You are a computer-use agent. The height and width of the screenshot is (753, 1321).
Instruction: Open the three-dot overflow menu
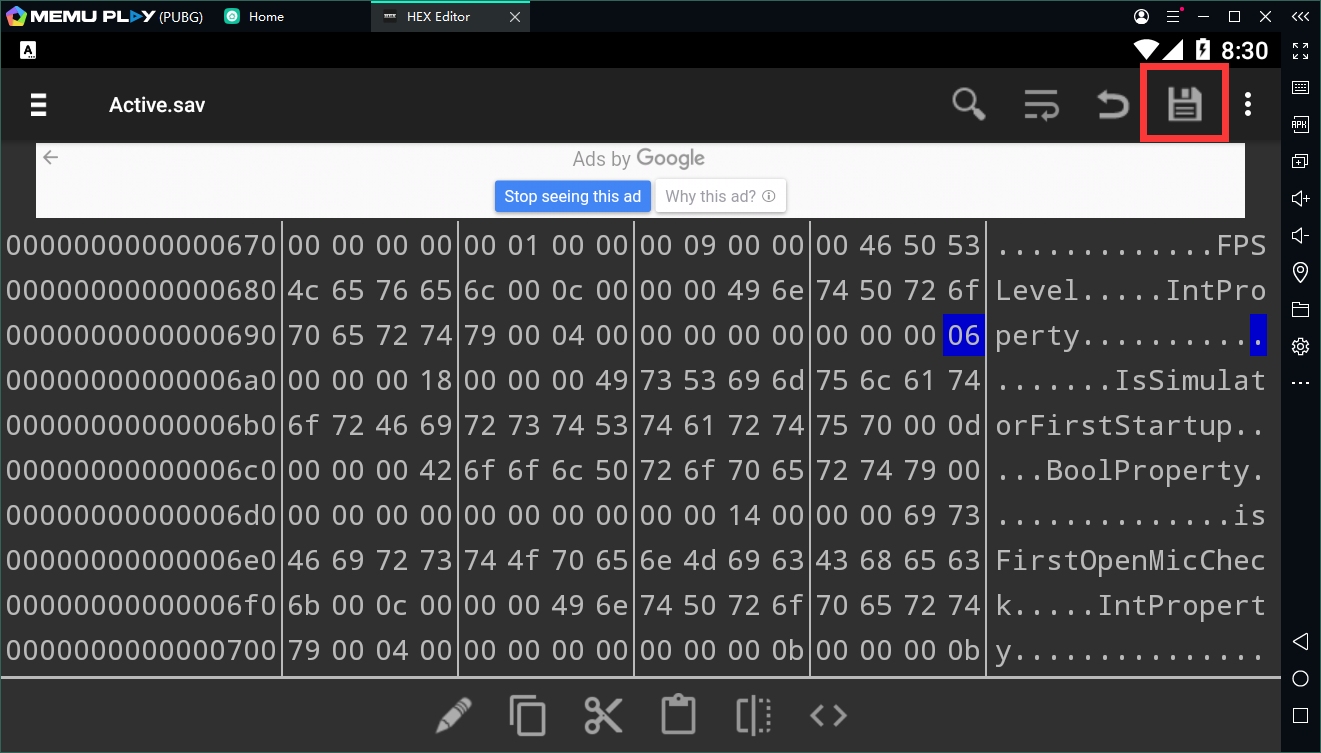(x=1247, y=104)
